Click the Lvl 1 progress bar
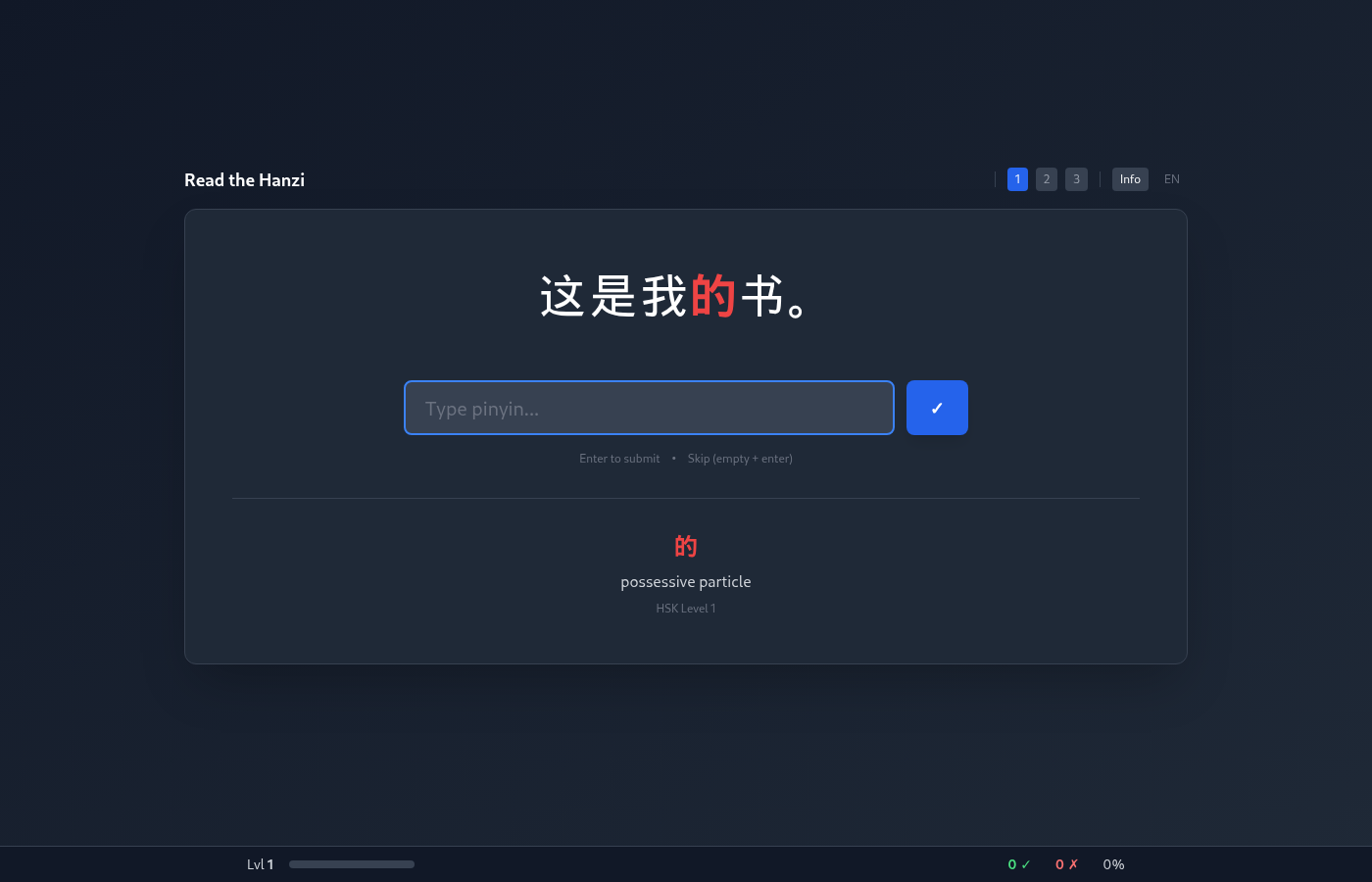The width and height of the screenshot is (1372, 882). pos(352,864)
